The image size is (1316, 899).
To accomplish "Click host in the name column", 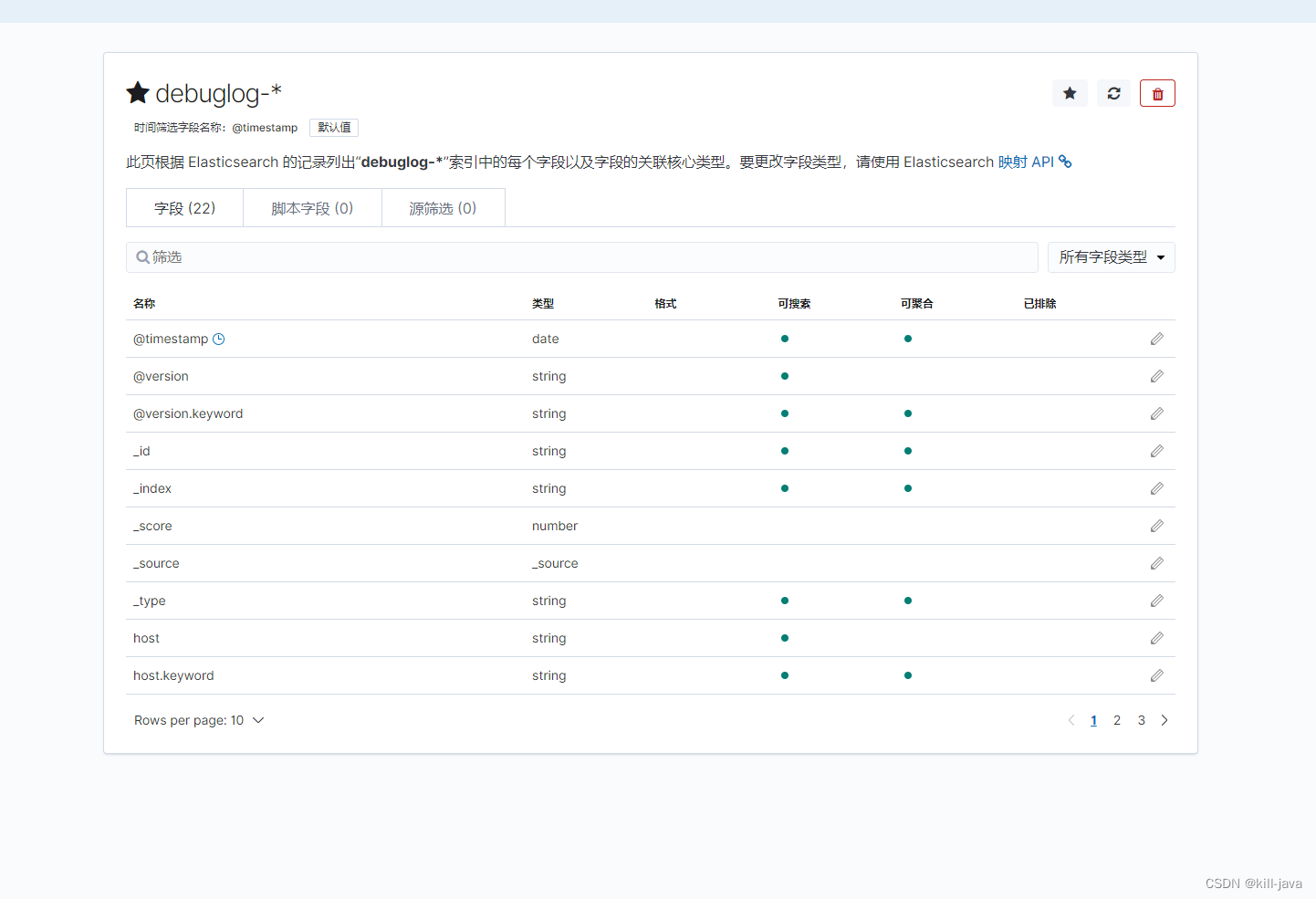I will (146, 638).
